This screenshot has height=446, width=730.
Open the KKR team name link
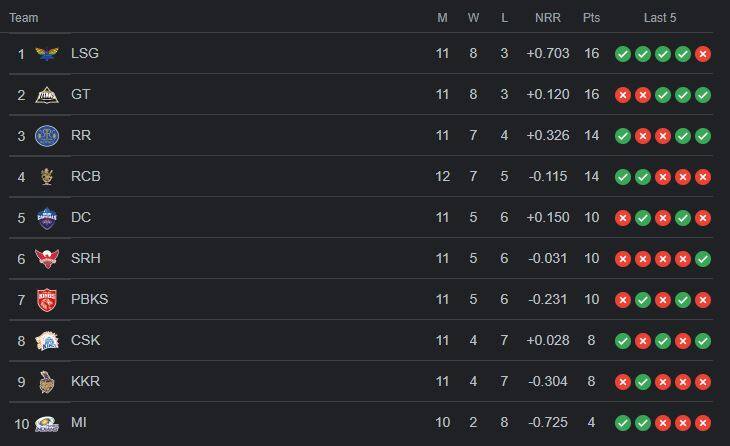(85, 381)
